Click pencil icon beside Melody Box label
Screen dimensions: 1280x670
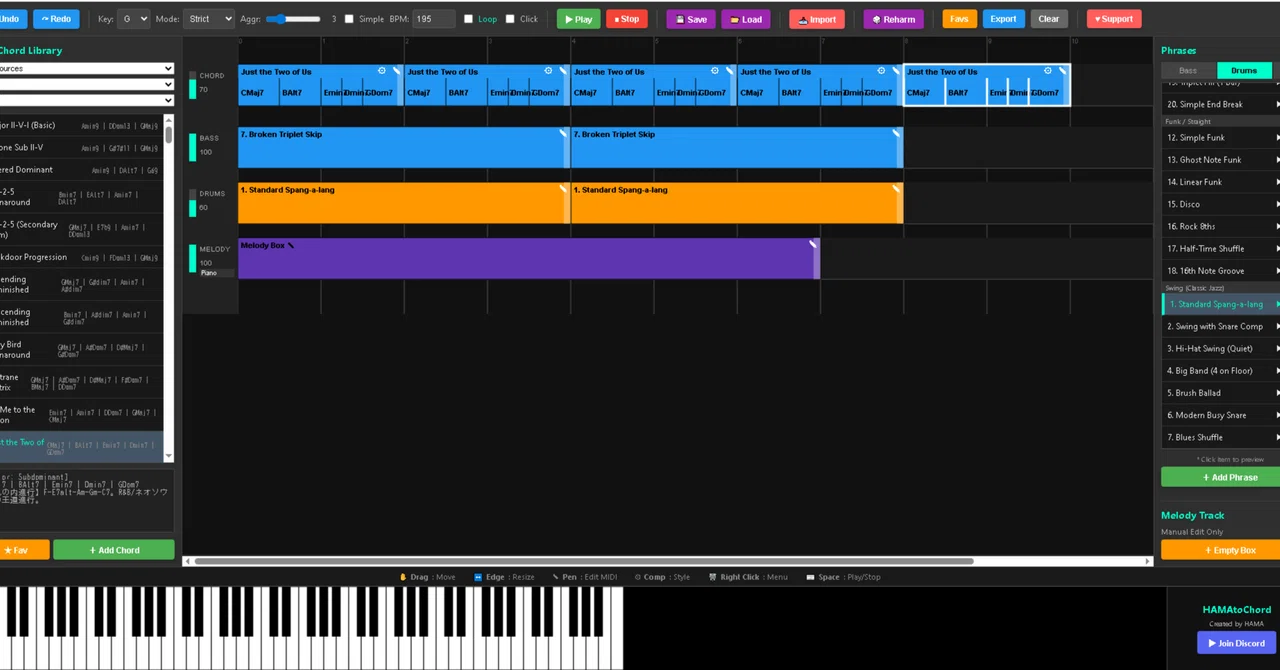291,245
